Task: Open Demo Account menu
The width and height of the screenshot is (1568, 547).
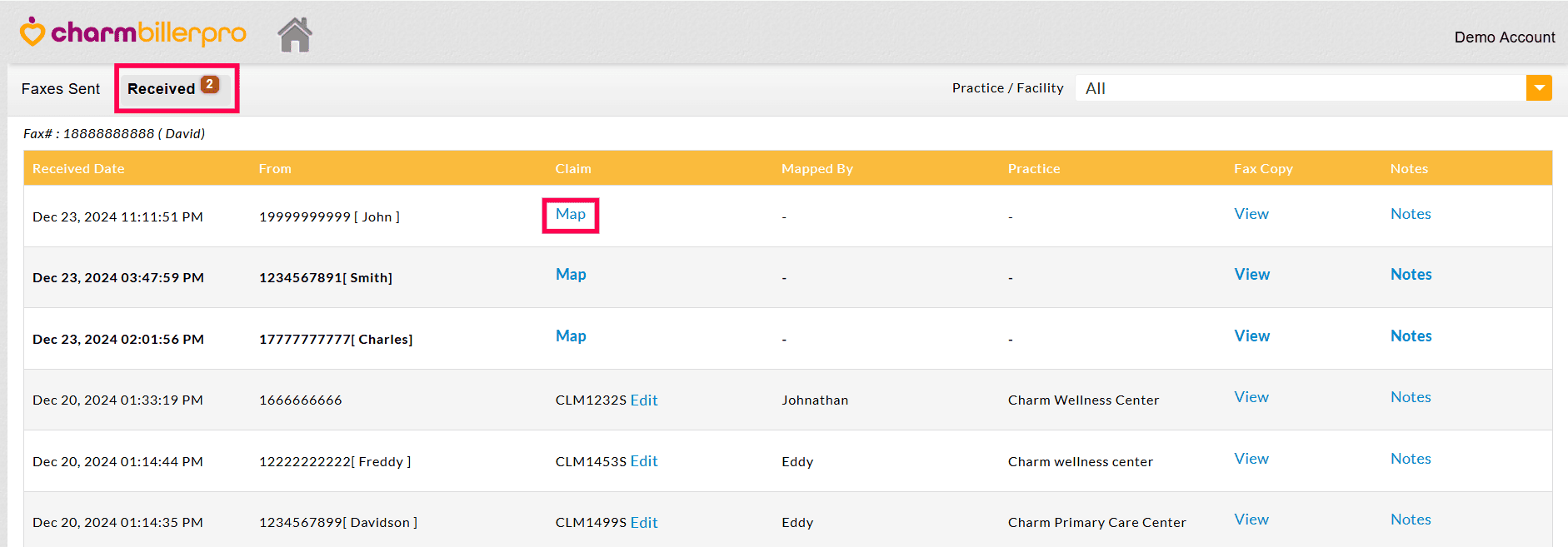Action: (1504, 37)
